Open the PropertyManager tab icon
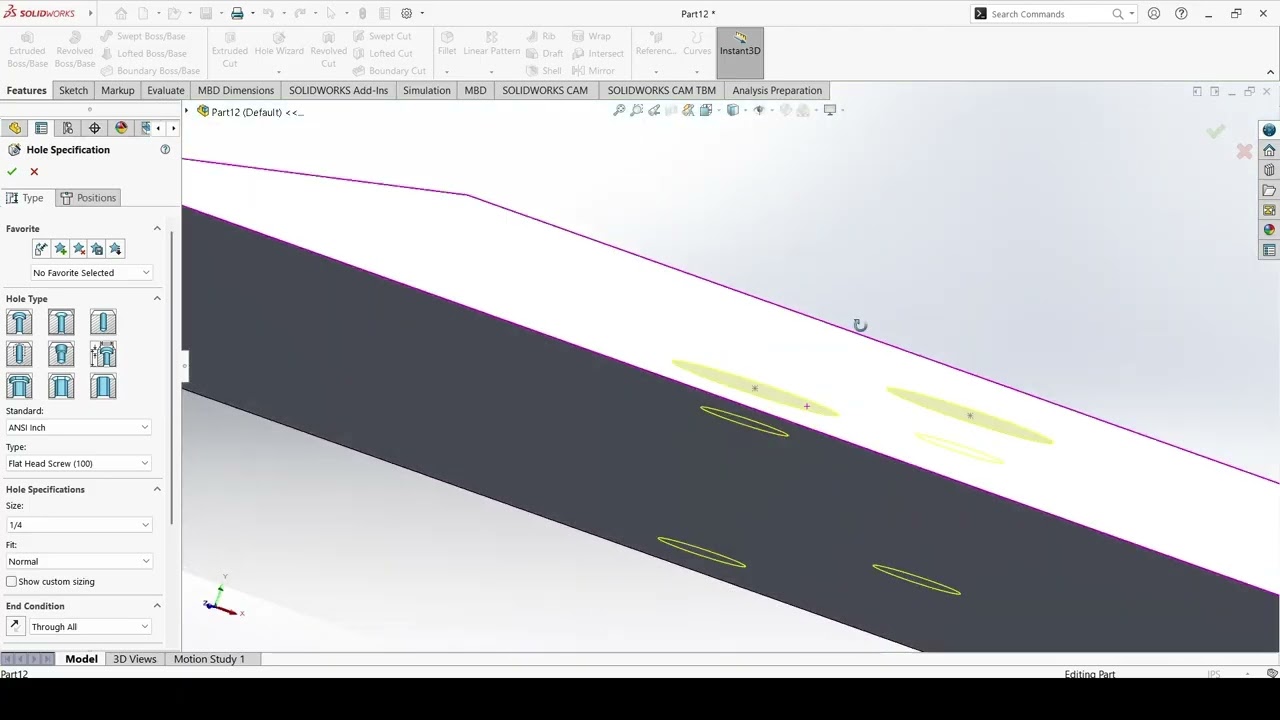The image size is (1280, 720). 41,128
